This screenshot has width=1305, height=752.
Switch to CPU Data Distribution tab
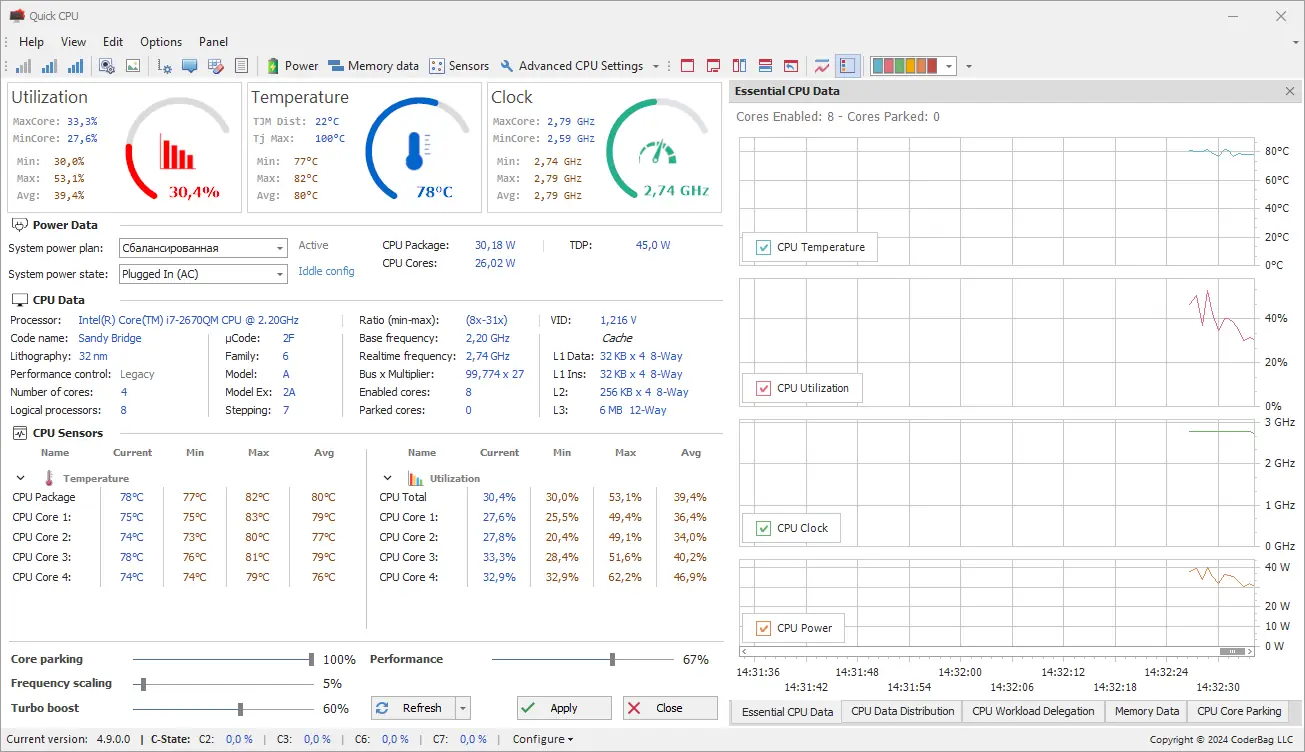(x=902, y=711)
